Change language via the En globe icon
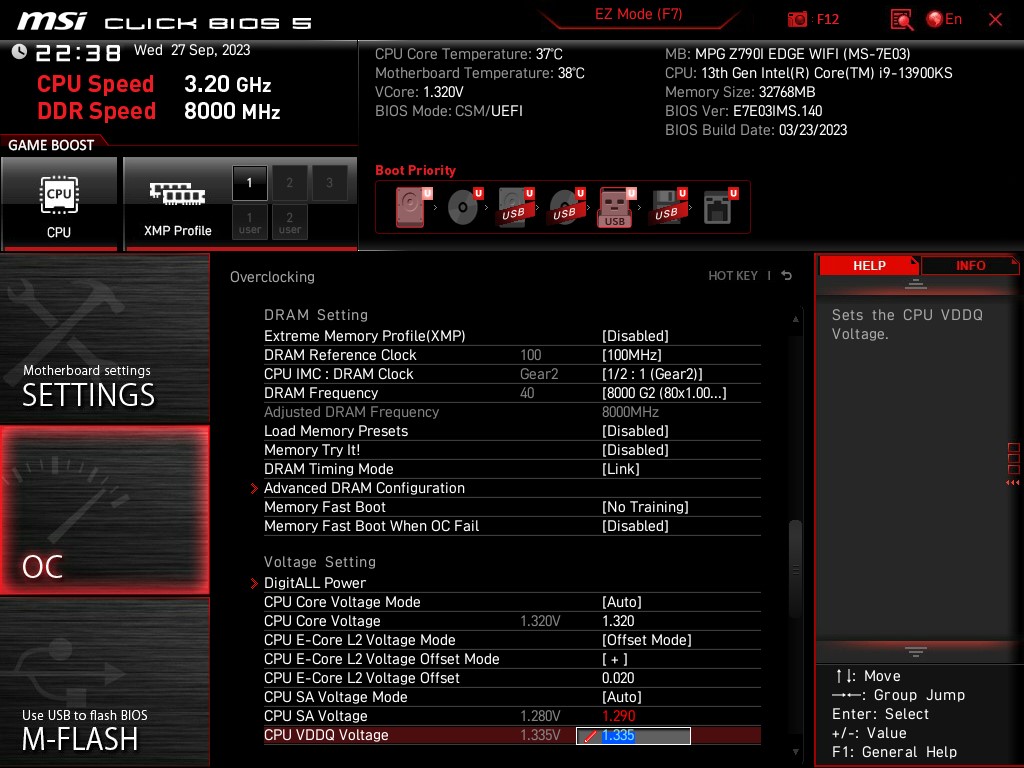This screenshot has height=768, width=1024. pyautogui.click(x=944, y=19)
